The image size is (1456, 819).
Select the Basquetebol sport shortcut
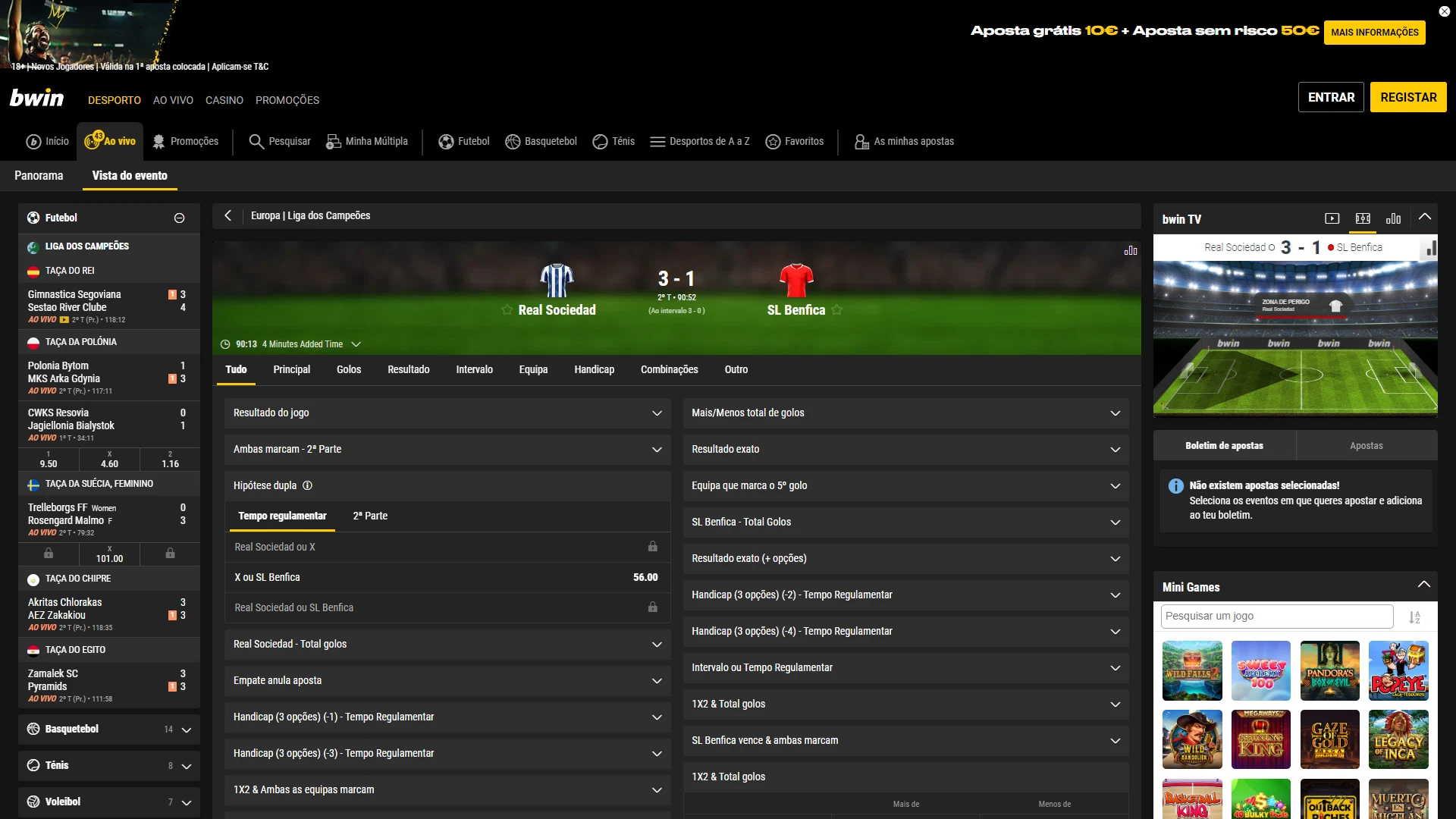(541, 142)
